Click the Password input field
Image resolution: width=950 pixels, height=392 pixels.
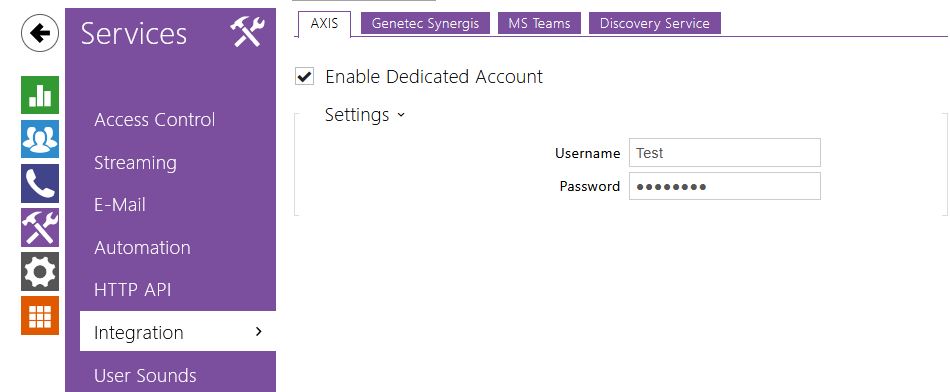click(x=725, y=186)
